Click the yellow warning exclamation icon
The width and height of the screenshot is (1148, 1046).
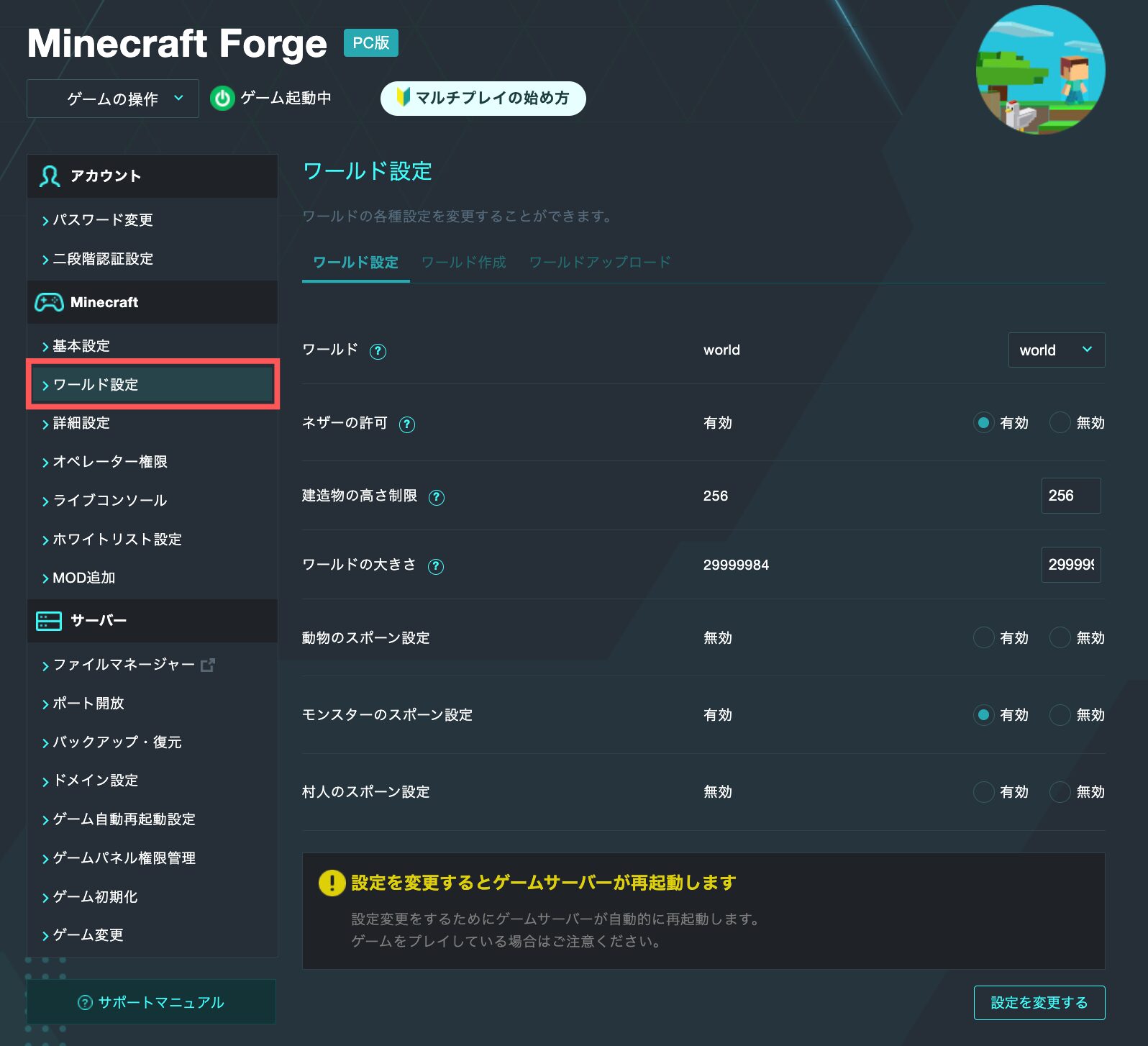click(332, 883)
